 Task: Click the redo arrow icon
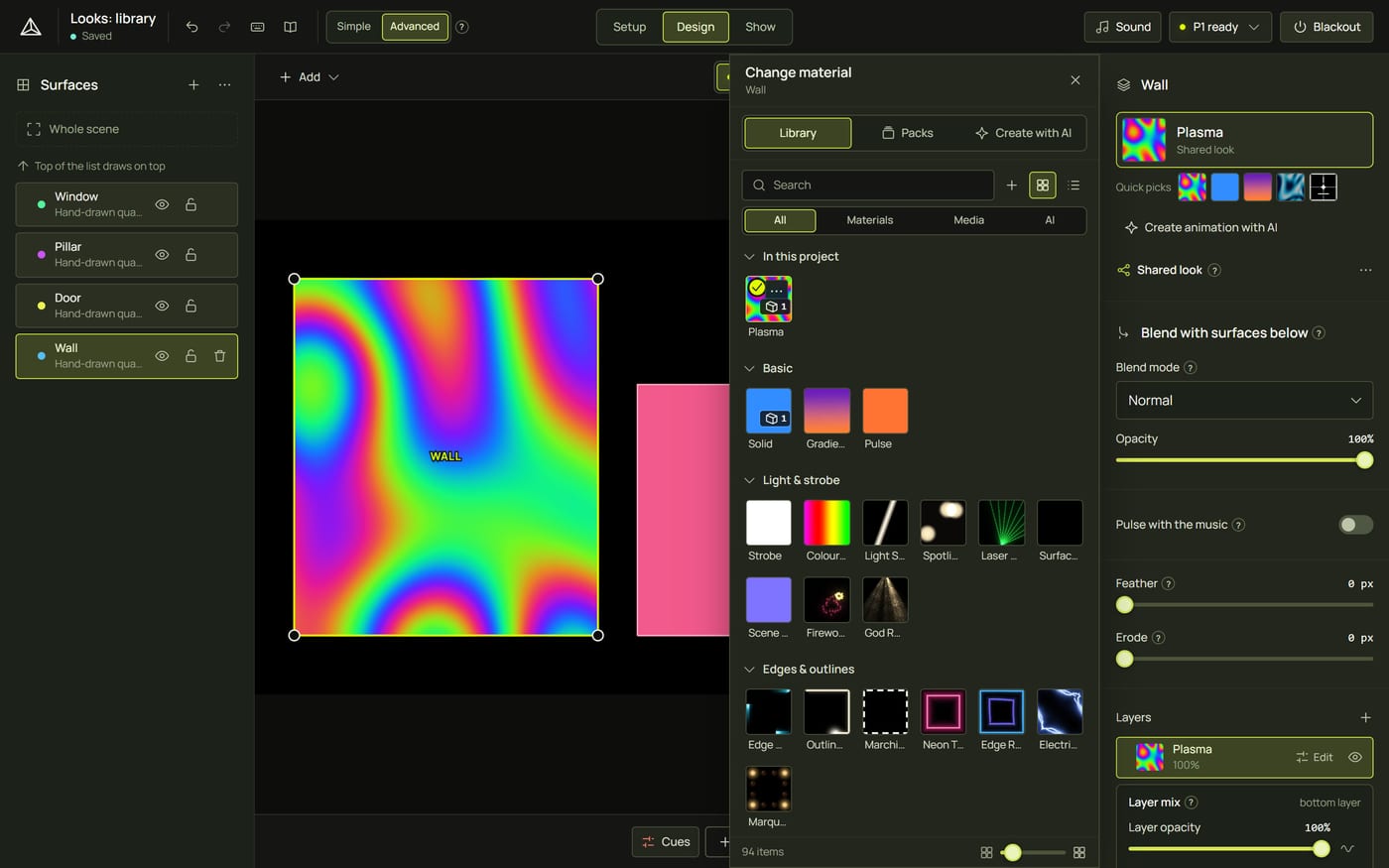(x=224, y=27)
